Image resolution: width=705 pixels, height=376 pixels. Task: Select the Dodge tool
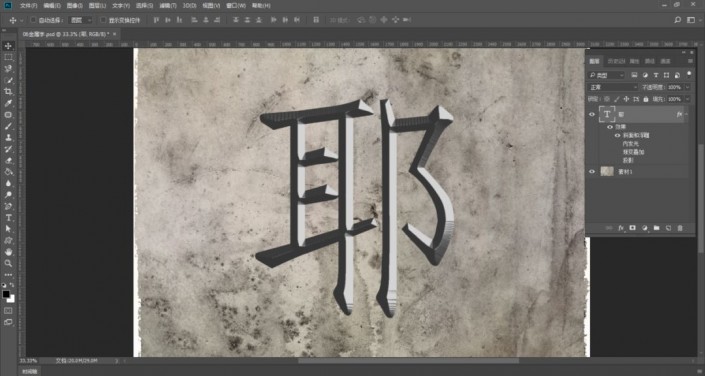[8, 195]
